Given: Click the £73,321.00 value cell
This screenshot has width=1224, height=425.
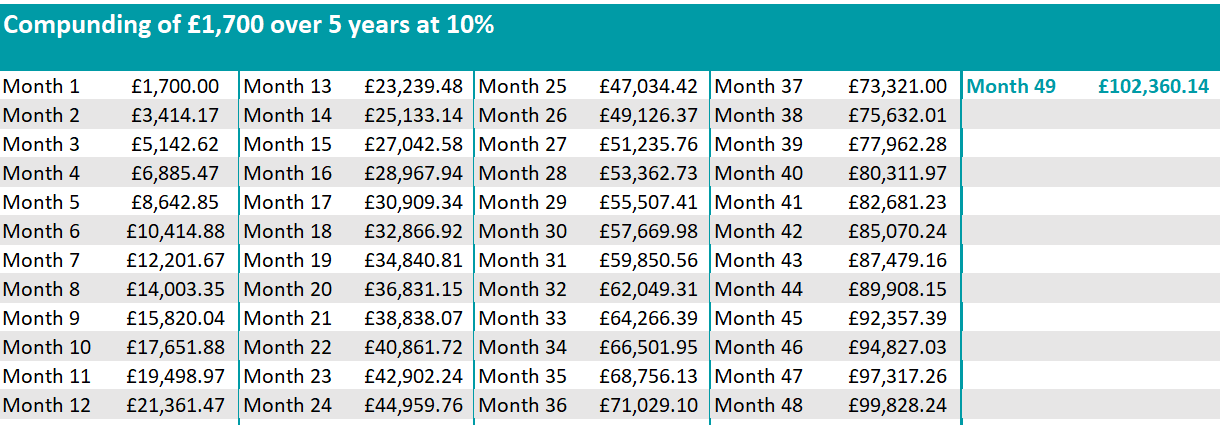Looking at the screenshot, I should [x=897, y=86].
